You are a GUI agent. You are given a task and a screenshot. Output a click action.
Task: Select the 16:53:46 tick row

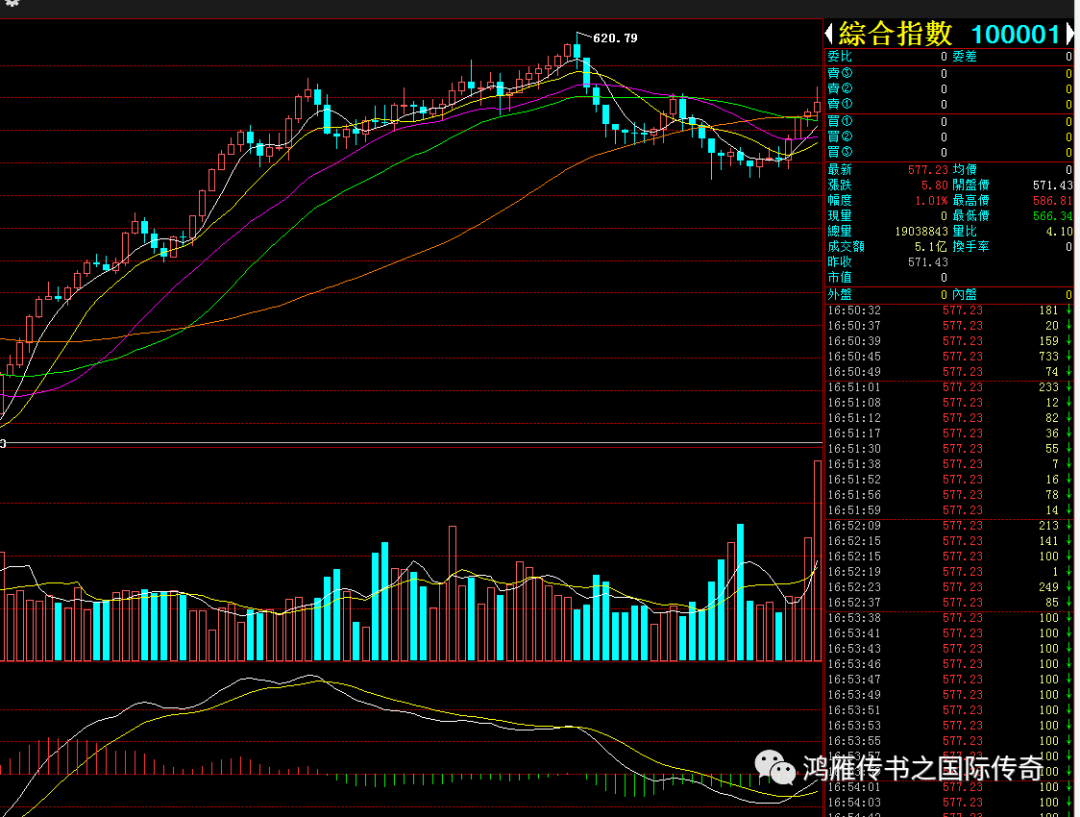click(x=949, y=664)
